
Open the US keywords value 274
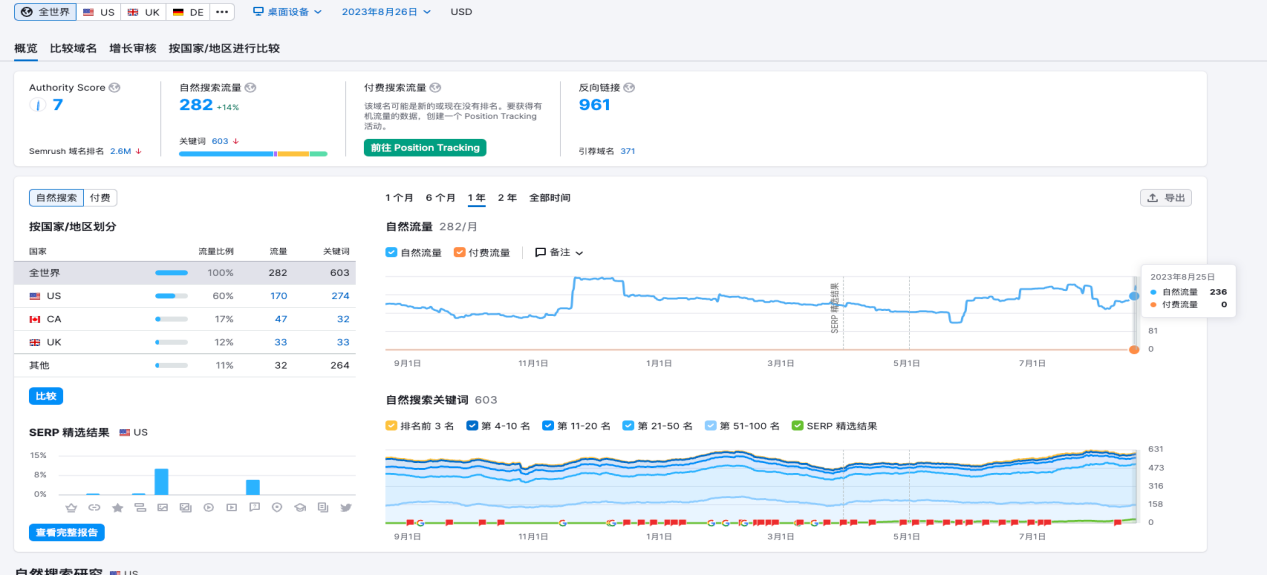click(340, 296)
